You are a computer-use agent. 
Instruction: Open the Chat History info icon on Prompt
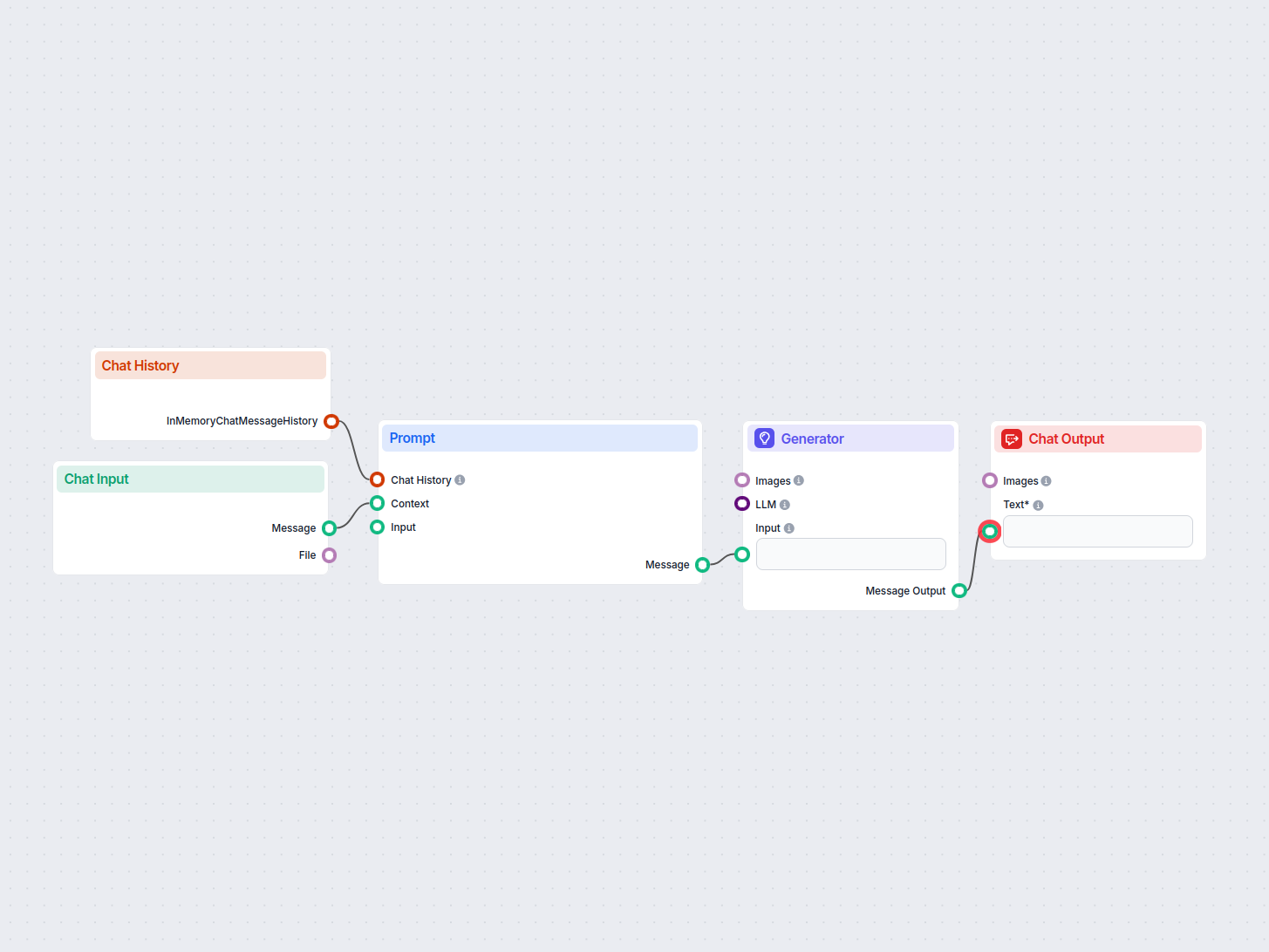[x=461, y=479]
